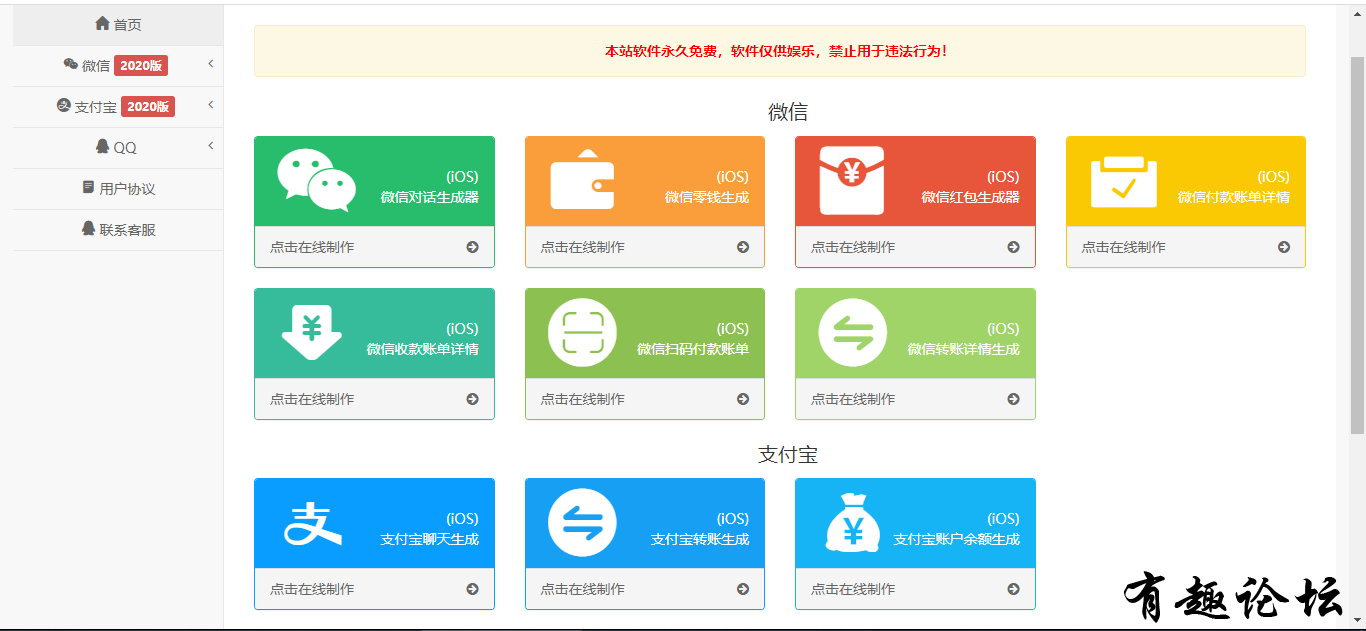Expand the 微信 sidebar submenu chevron
1366x631 pixels.
tap(211, 64)
